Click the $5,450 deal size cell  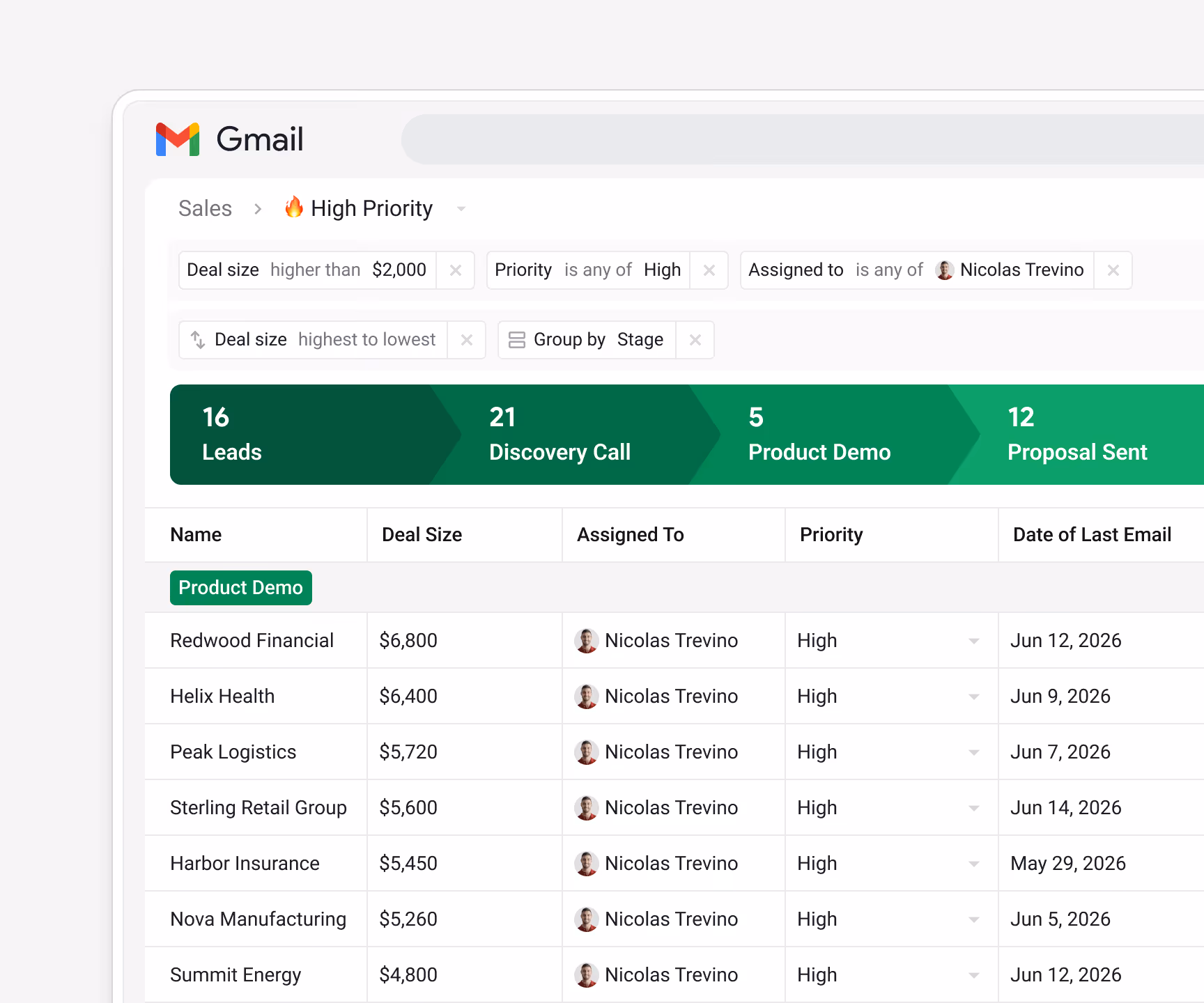point(465,864)
